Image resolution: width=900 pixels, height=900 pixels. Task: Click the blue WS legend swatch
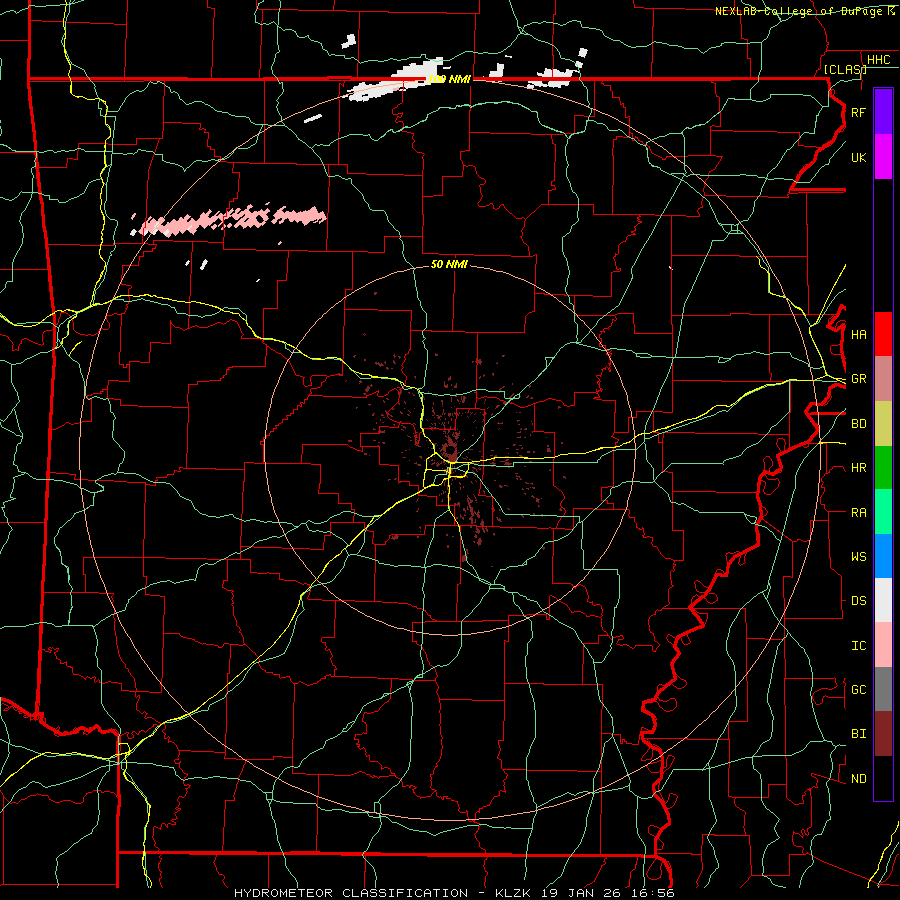[883, 556]
